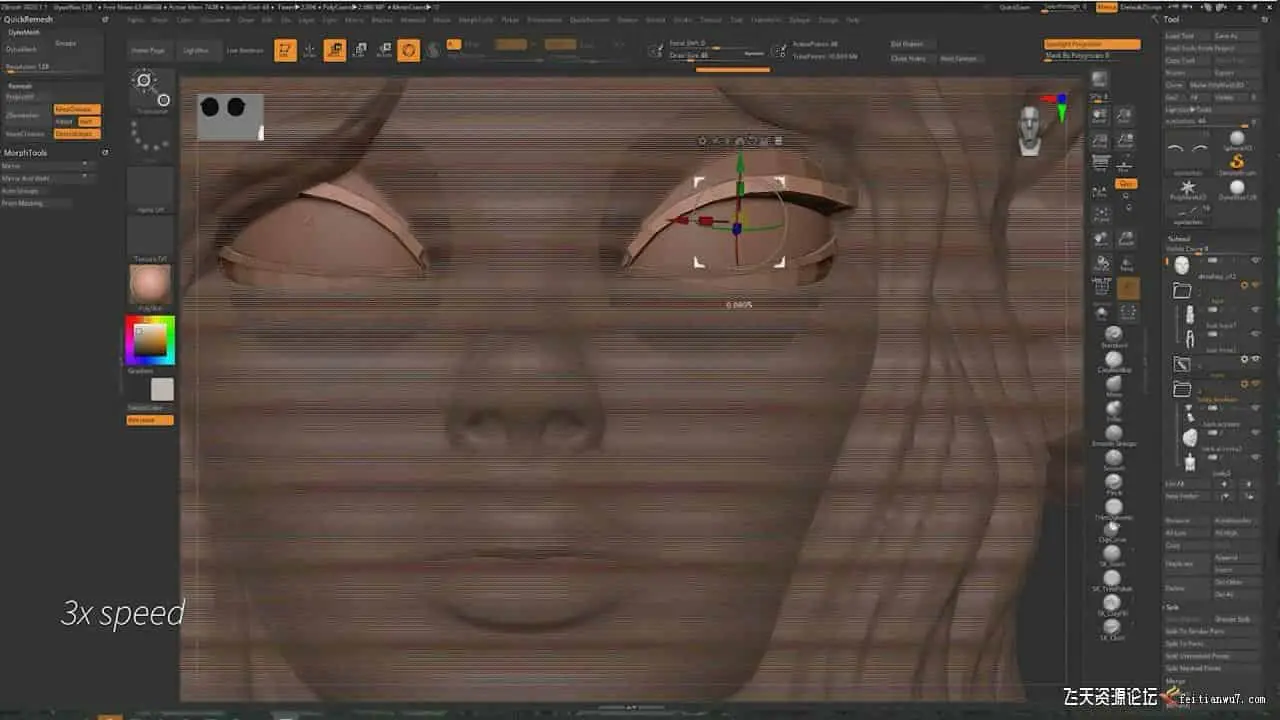Collapse the Subtool section
The height and width of the screenshot is (720, 1280).
click(1178, 241)
